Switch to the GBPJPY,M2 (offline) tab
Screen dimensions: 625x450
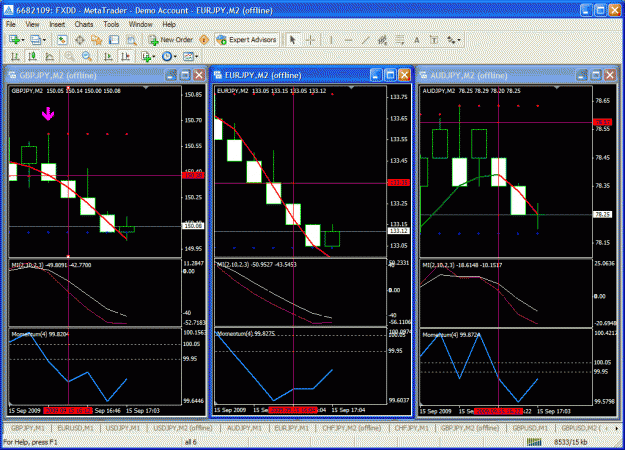coord(470,428)
